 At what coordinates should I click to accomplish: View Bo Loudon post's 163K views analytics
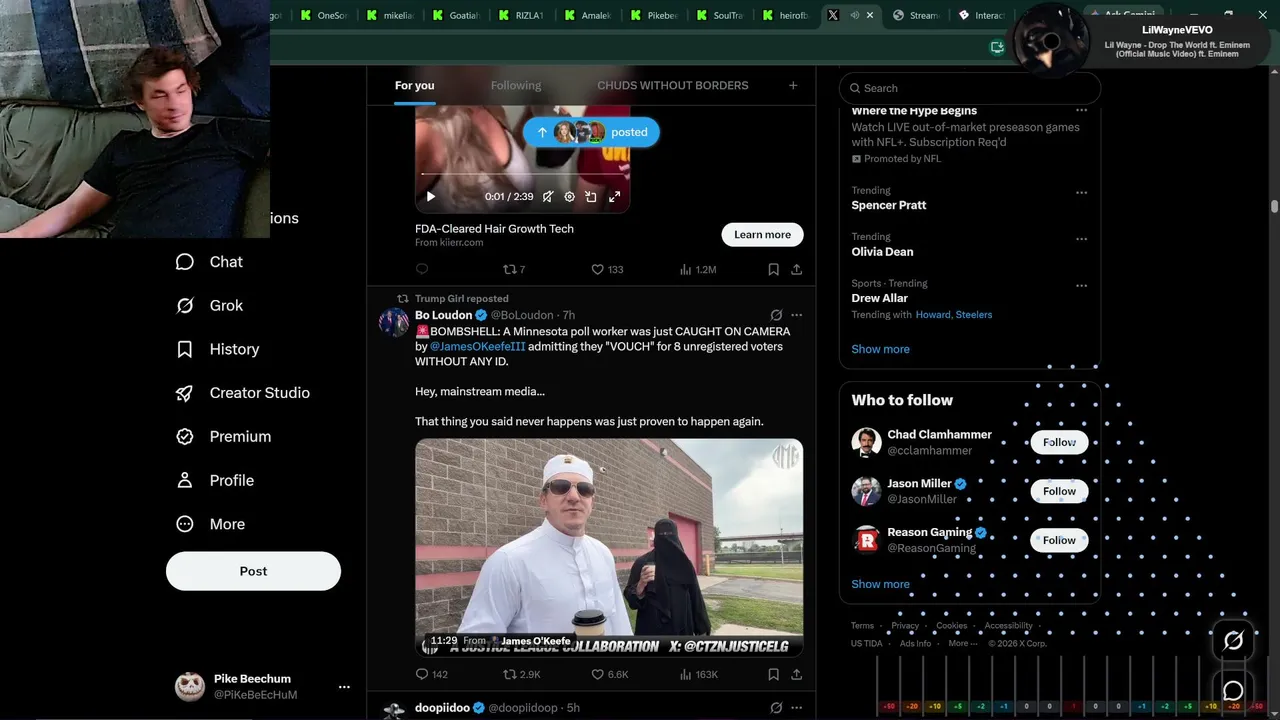pos(698,674)
